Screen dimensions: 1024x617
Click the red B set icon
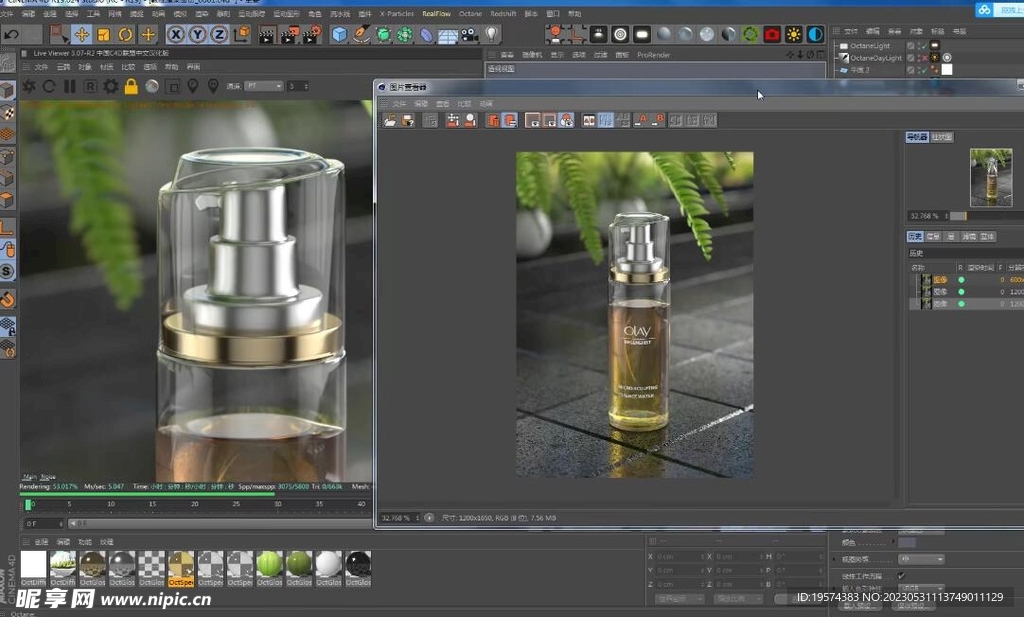pyautogui.click(x=658, y=120)
